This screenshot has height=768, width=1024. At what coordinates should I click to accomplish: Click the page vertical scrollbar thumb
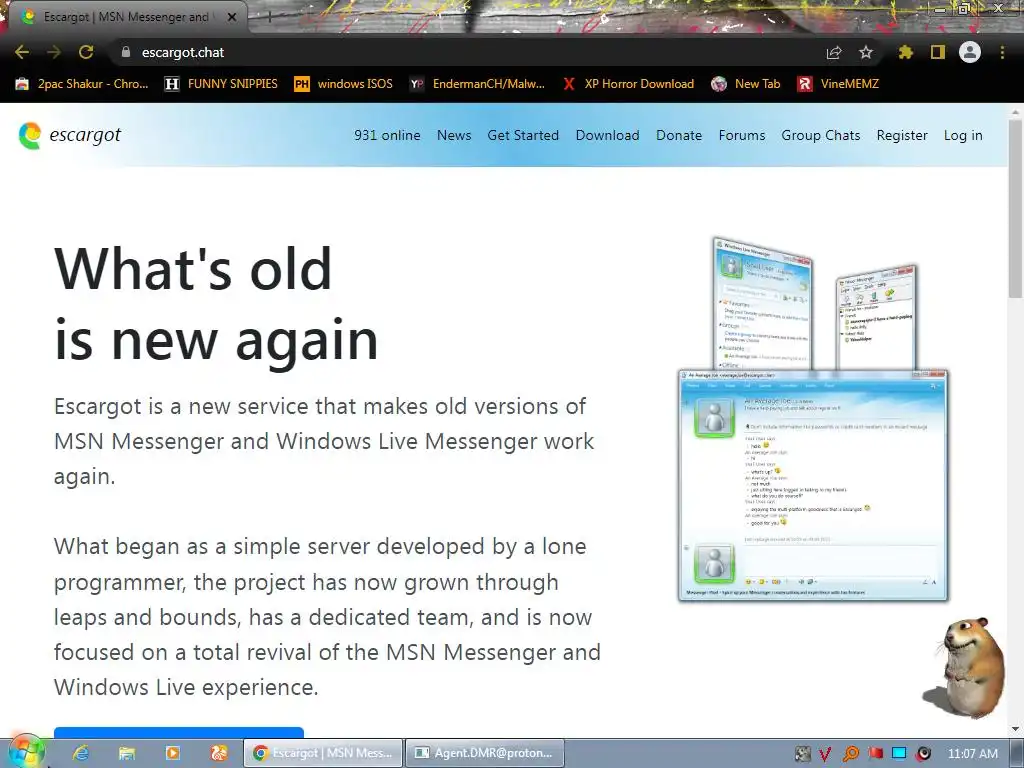pos(1016,209)
